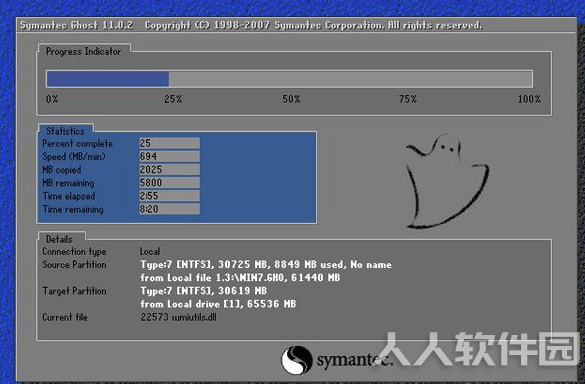The height and width of the screenshot is (384, 585).
Task: Click the ghost mascot drawing
Action: 447,182
